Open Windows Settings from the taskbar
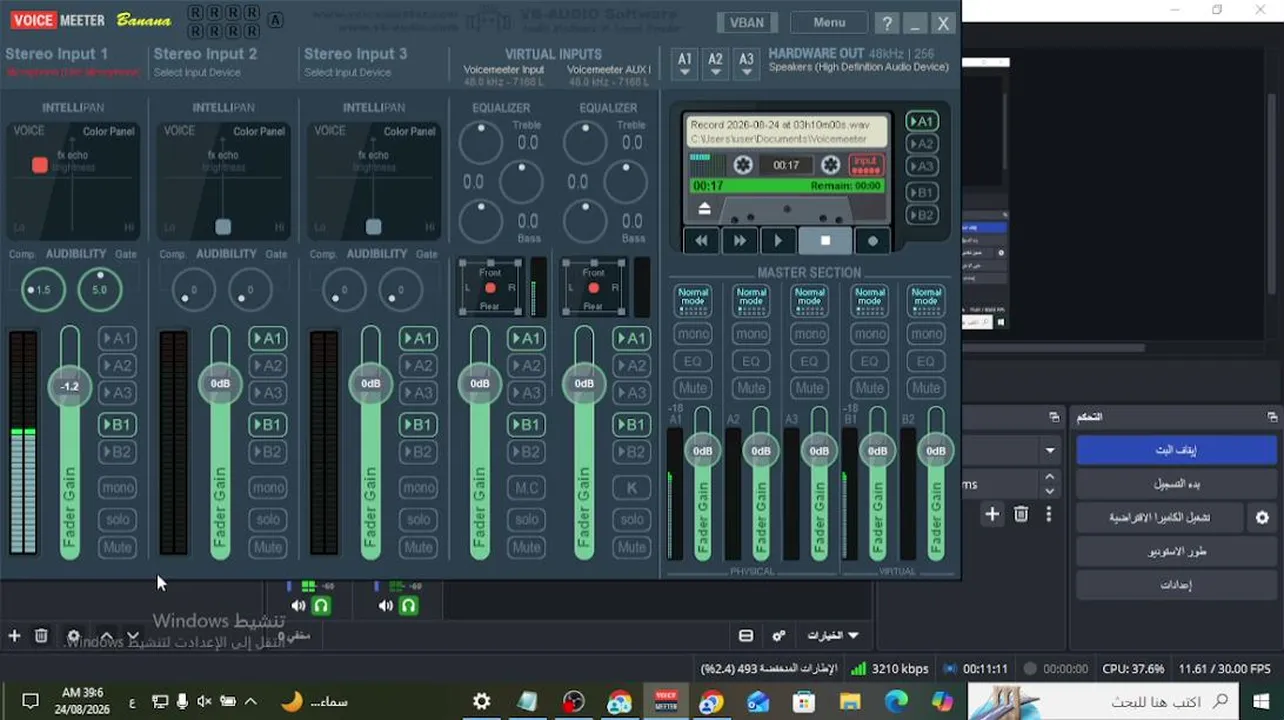Viewport: 1284px width, 720px height. click(482, 702)
